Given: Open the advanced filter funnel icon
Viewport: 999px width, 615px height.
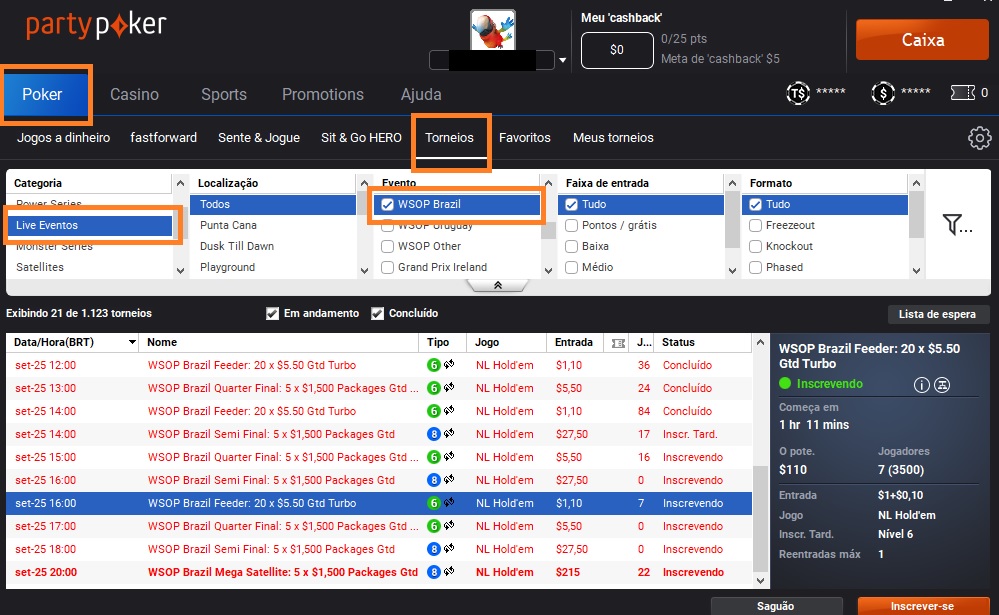Looking at the screenshot, I should 956,225.
